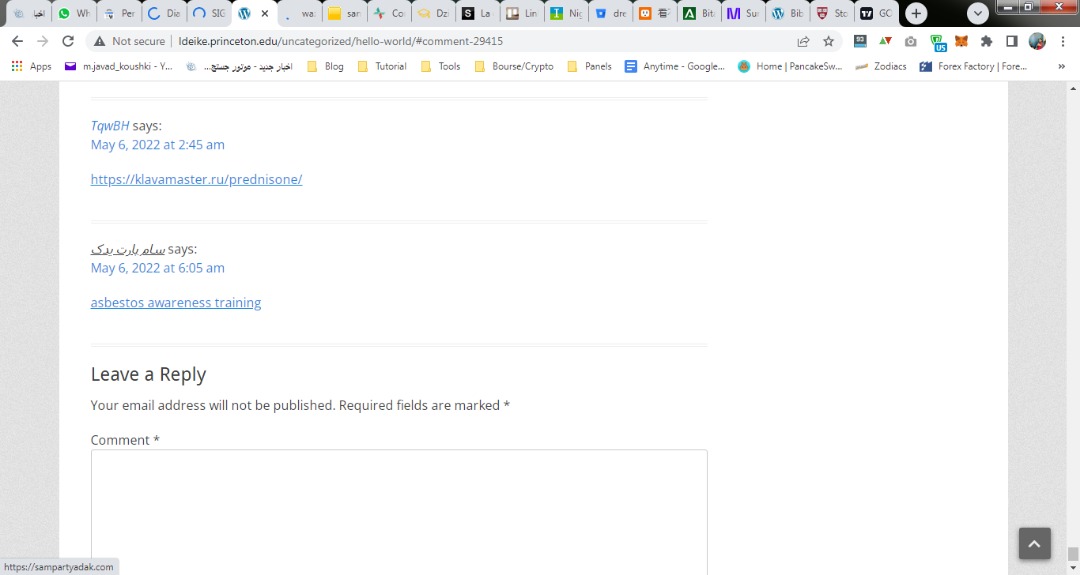
Task: Switch to the dre Bitbucket tab
Action: pos(611,13)
